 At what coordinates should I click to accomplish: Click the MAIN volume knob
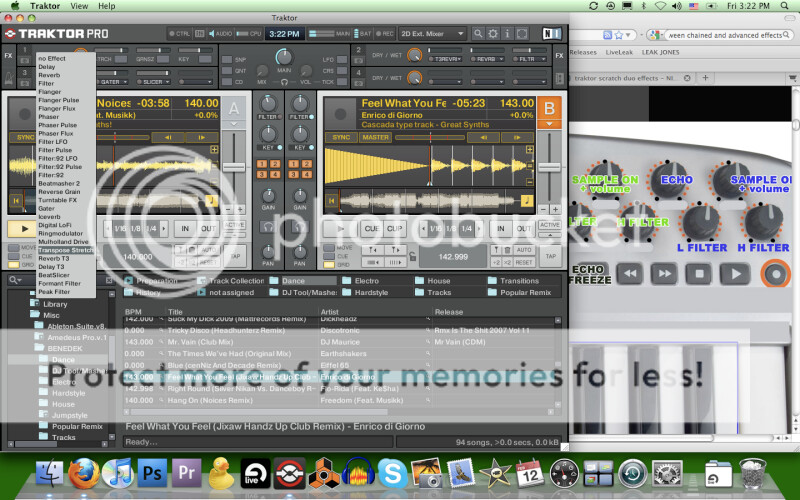pos(284,57)
